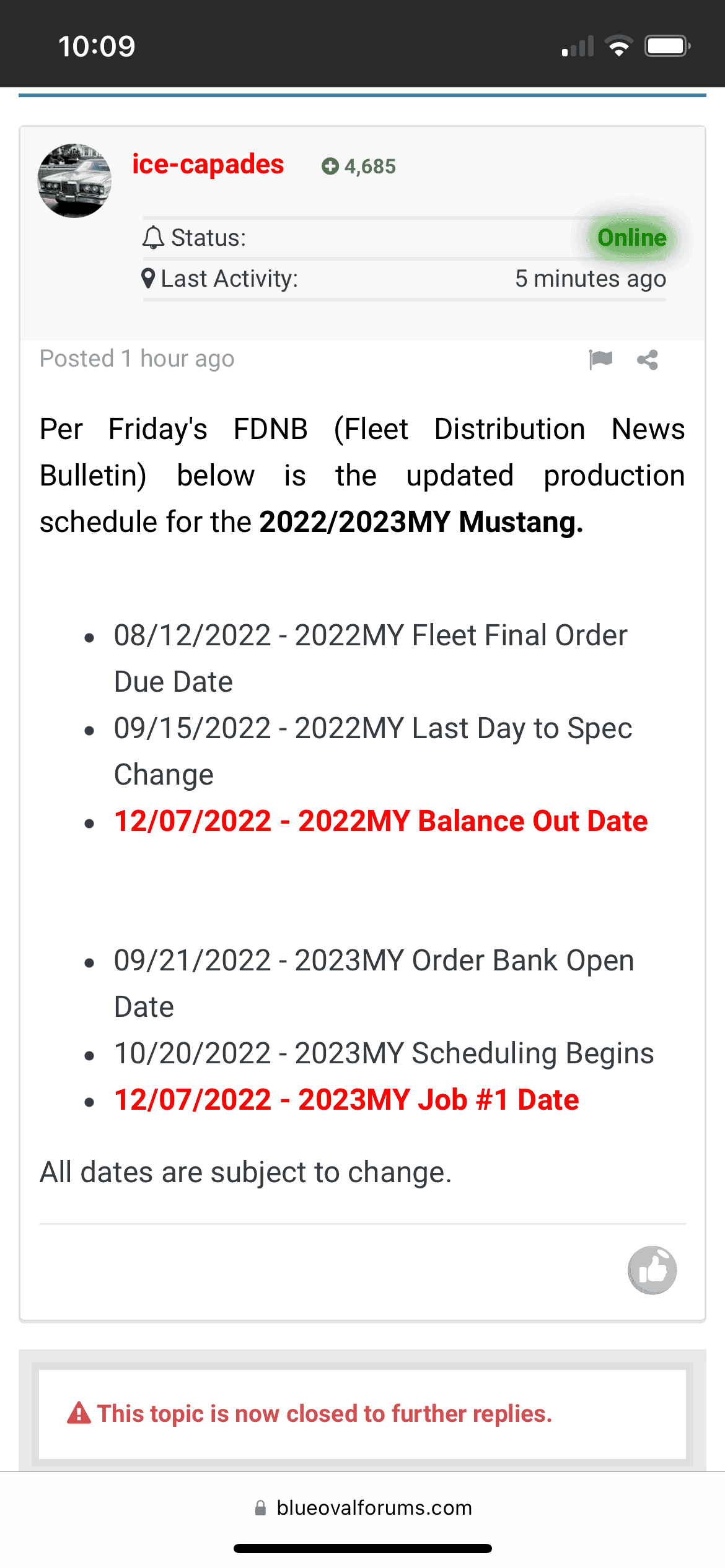725x1568 pixels.
Task: Open ice-capades avatar thumbnail
Action: (74, 181)
